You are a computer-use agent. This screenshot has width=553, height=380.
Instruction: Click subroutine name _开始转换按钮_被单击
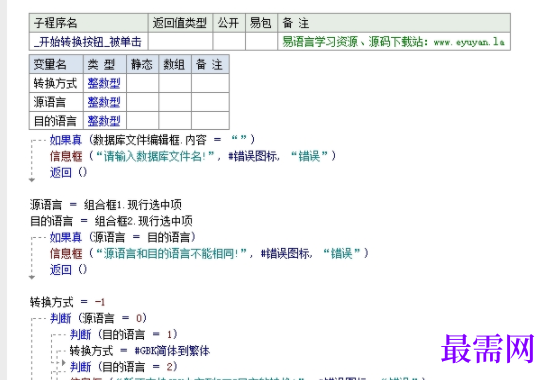tap(88, 42)
